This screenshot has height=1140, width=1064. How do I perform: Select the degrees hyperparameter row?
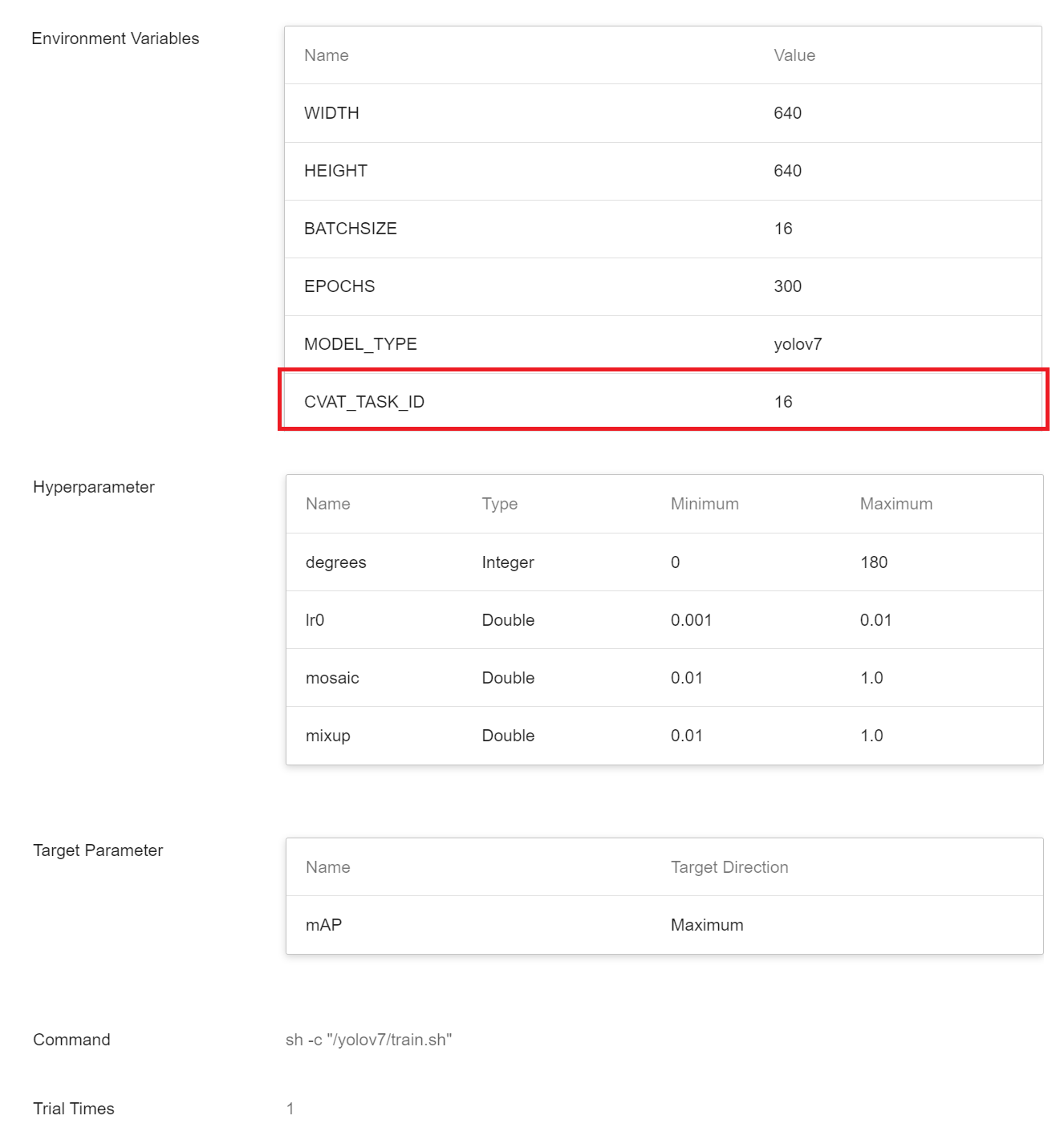(664, 562)
